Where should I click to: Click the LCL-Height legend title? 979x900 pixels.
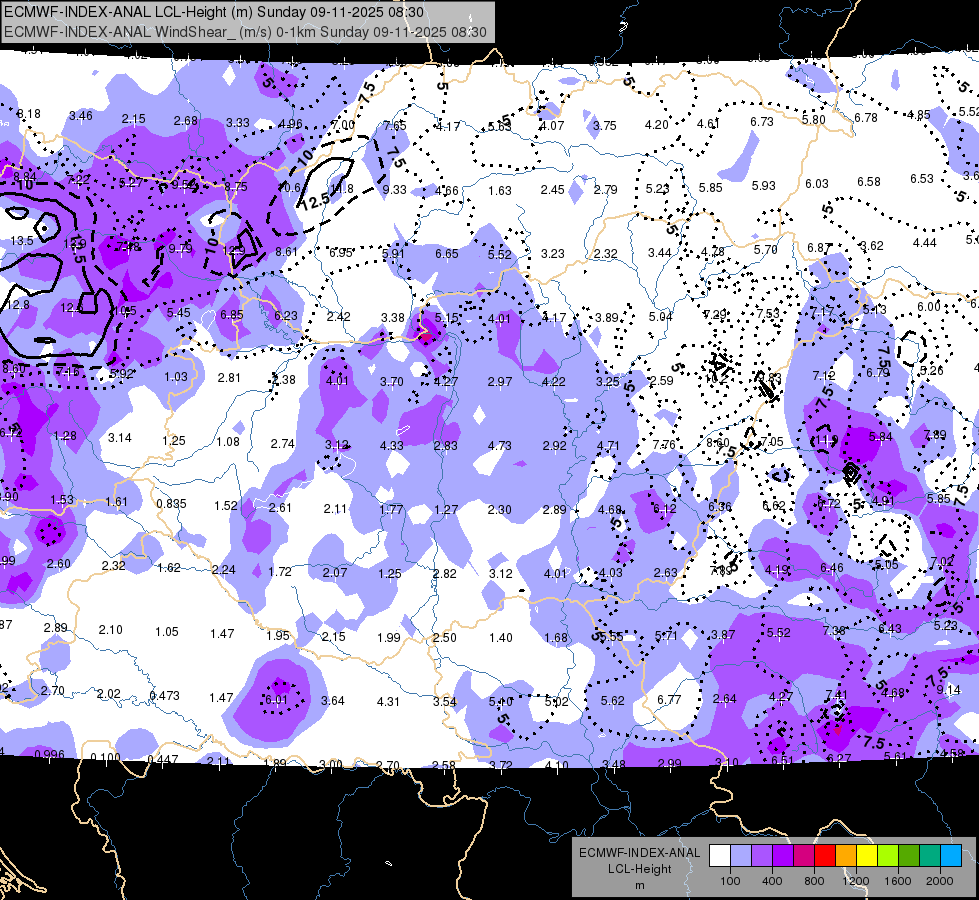639,869
